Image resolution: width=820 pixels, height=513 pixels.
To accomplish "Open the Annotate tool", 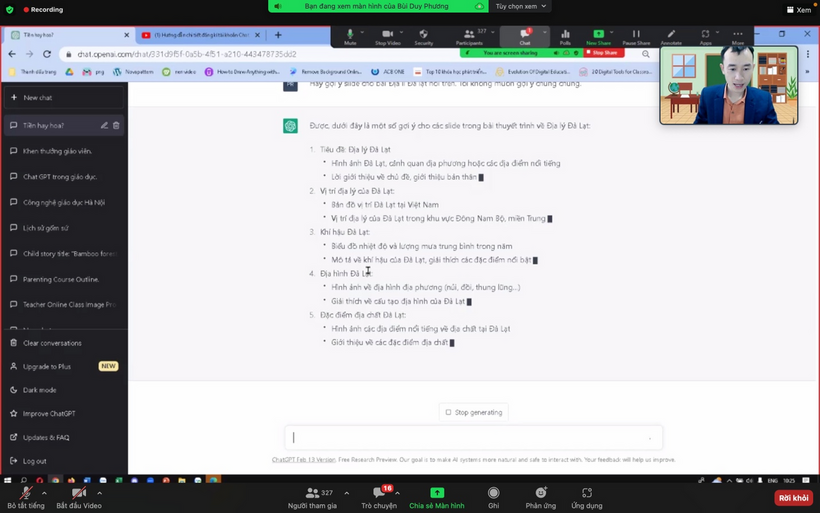I will pos(671,37).
